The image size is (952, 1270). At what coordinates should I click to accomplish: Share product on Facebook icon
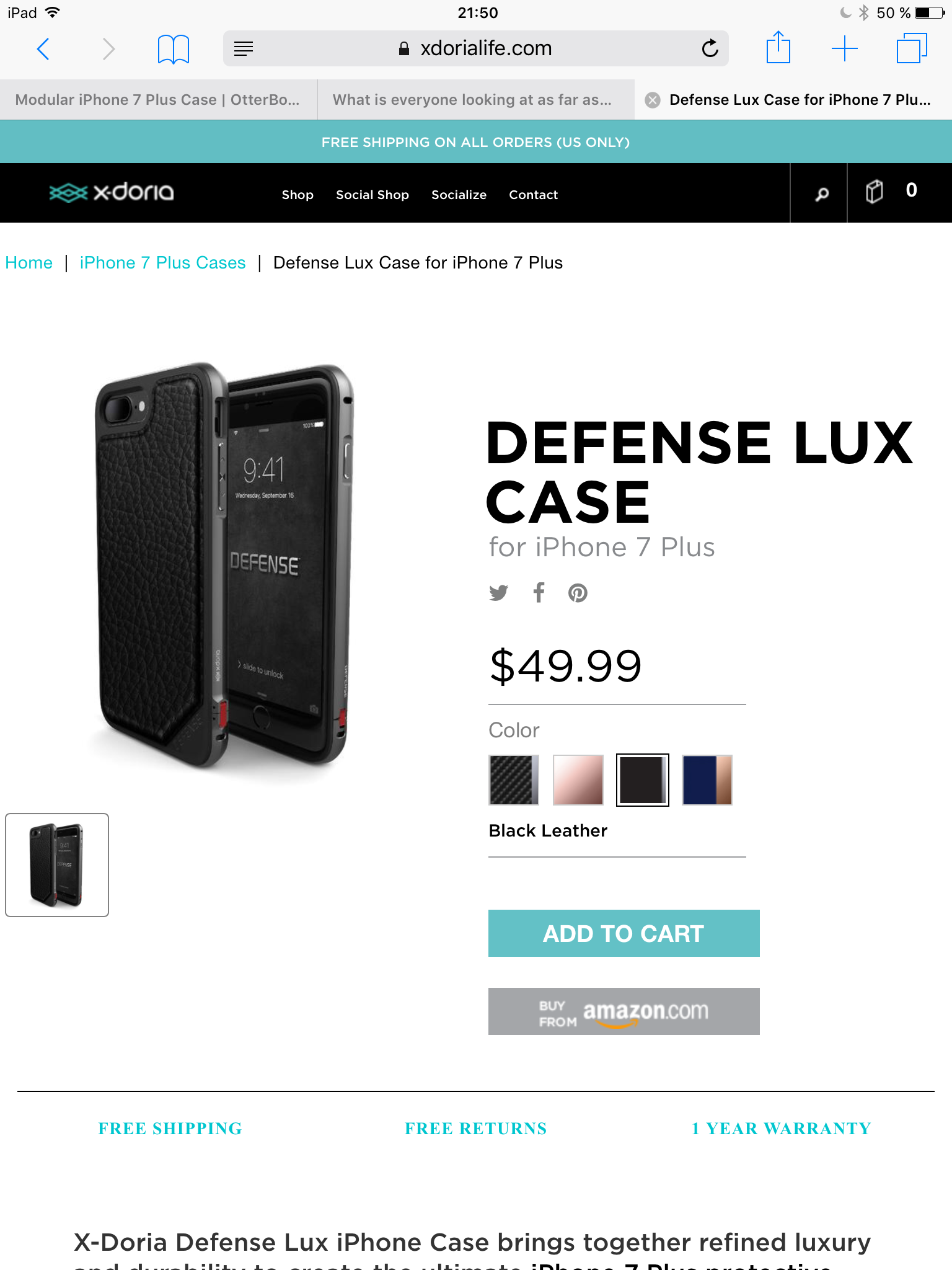[539, 592]
